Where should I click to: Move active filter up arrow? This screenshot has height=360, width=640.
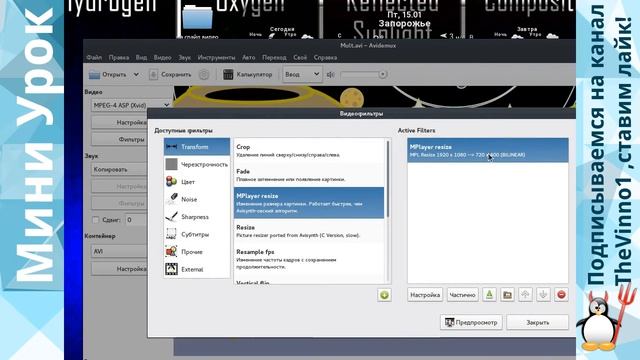pos(525,295)
